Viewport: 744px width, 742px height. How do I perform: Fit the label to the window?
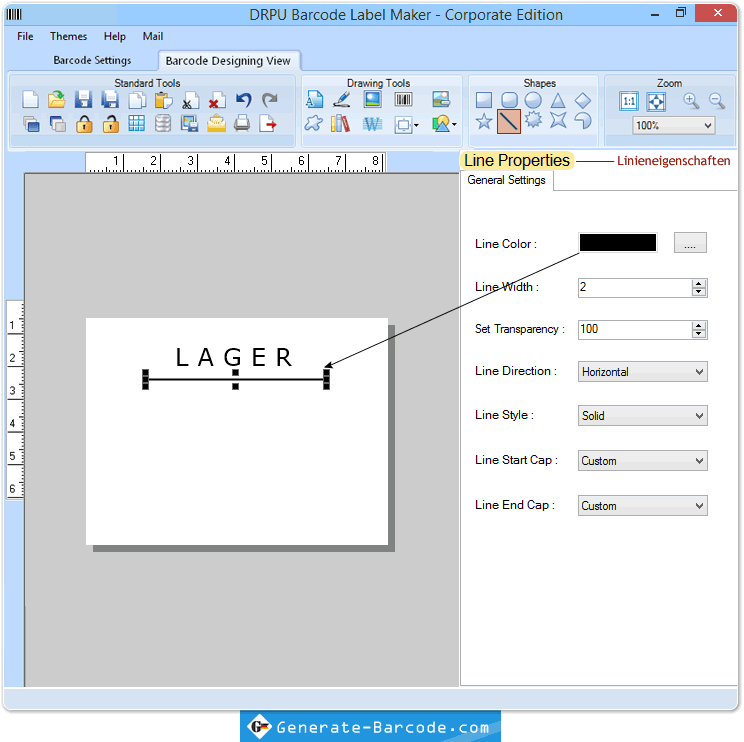coord(656,101)
